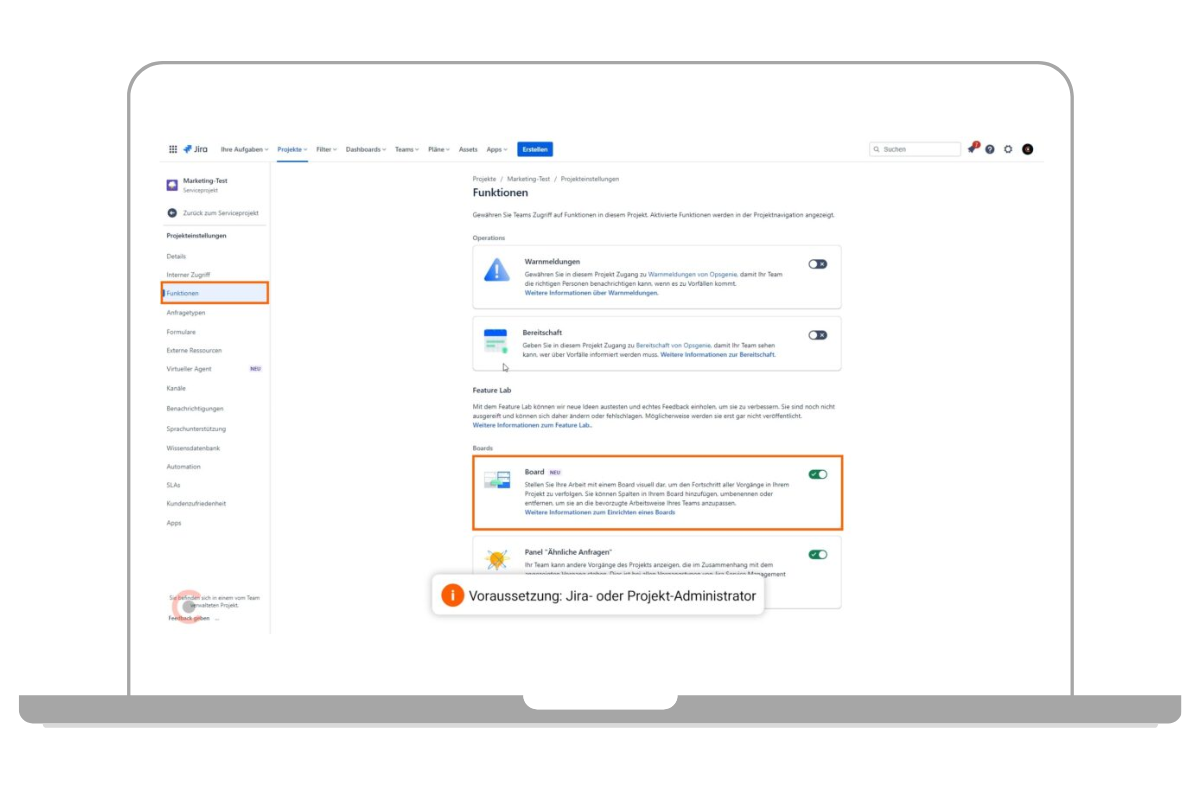Click the Jira logo
The width and height of the screenshot is (1200, 790).
coord(195,149)
